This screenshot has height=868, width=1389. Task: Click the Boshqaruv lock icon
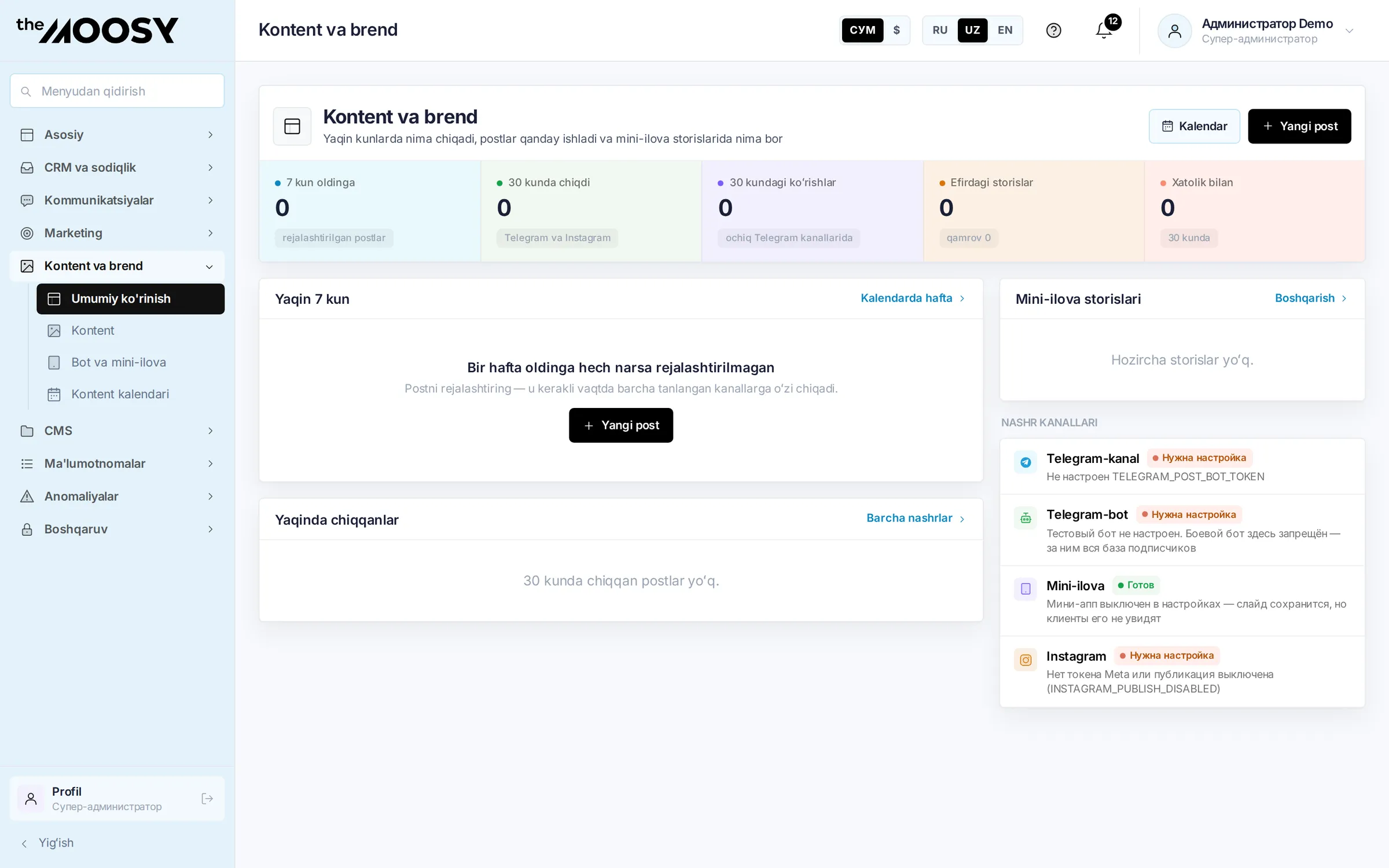pyautogui.click(x=27, y=529)
